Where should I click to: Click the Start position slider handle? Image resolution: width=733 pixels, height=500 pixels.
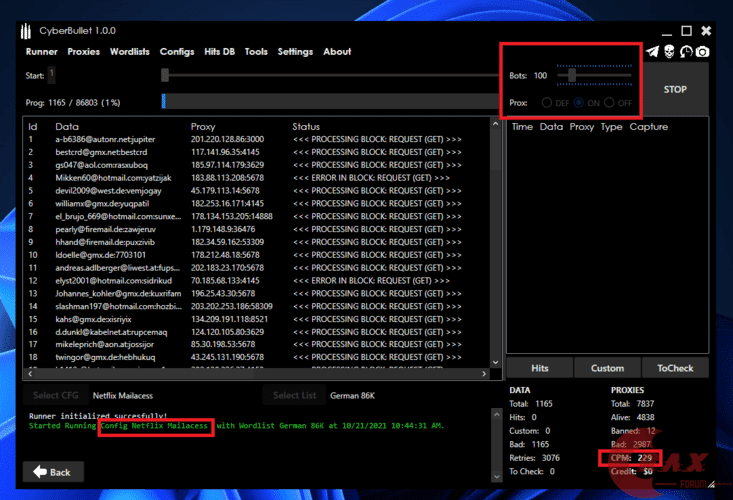tap(165, 75)
